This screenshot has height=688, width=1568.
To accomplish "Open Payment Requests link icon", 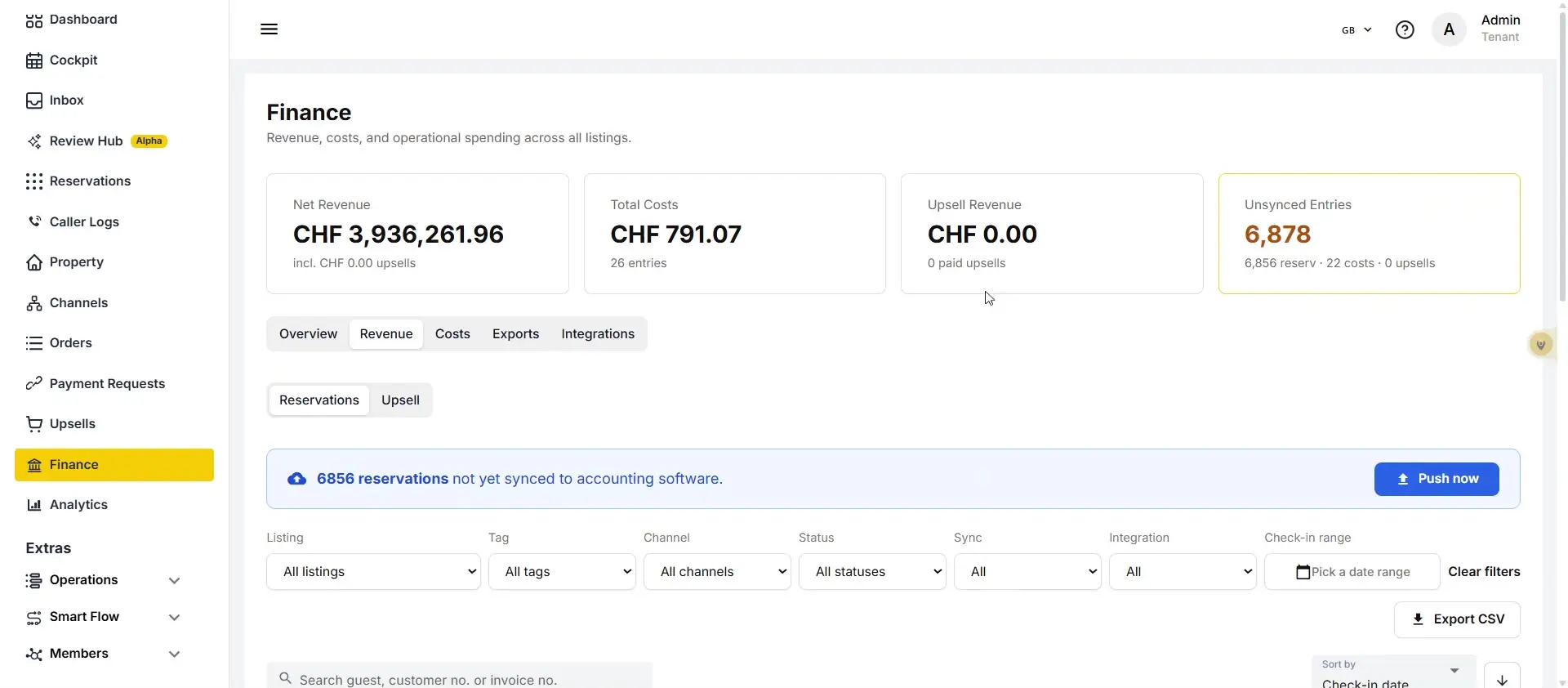I will [x=33, y=383].
